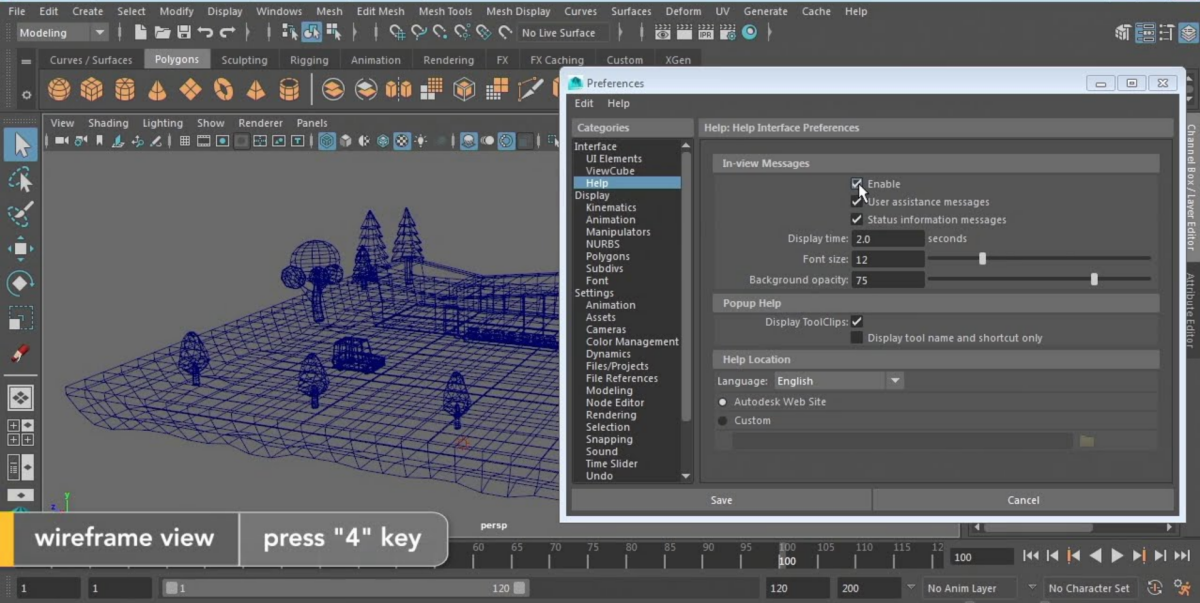Select the Move tool in toolbox
The width and height of the screenshot is (1200, 603).
coord(21,249)
